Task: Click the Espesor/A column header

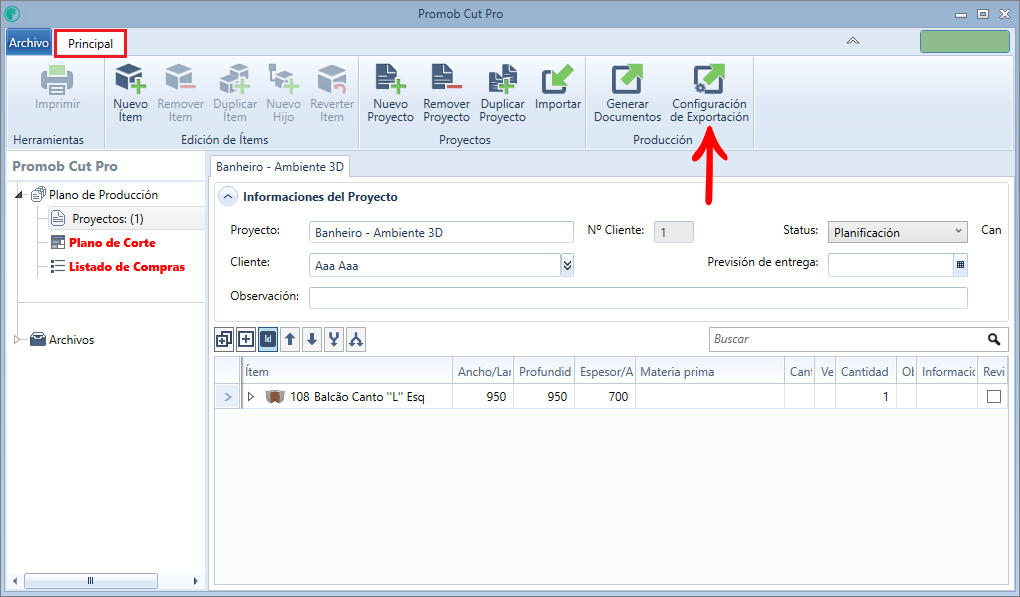Action: pyautogui.click(x=605, y=371)
